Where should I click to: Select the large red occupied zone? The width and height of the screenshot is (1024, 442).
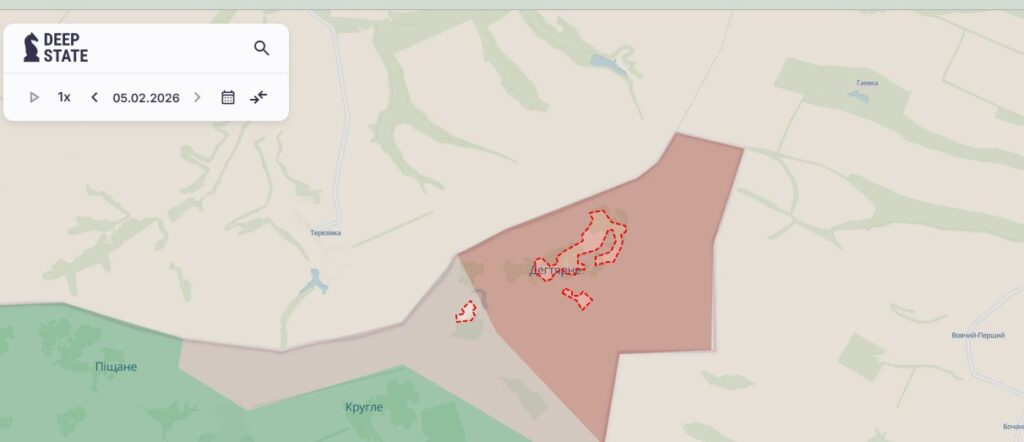click(x=653, y=307)
